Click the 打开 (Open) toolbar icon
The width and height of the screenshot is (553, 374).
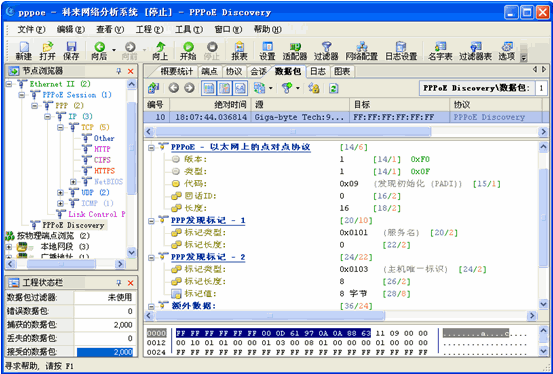tap(48, 51)
